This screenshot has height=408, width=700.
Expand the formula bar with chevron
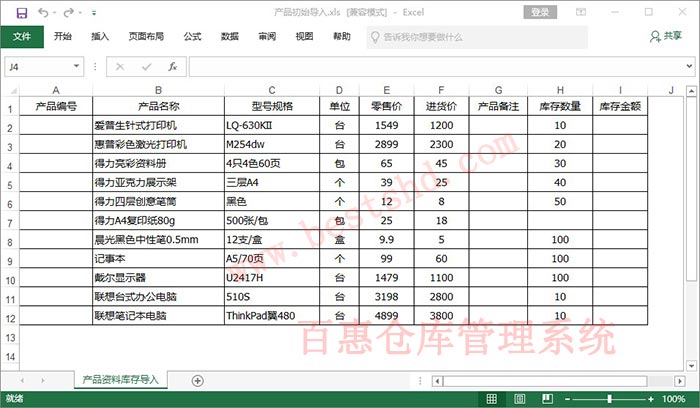(689, 67)
